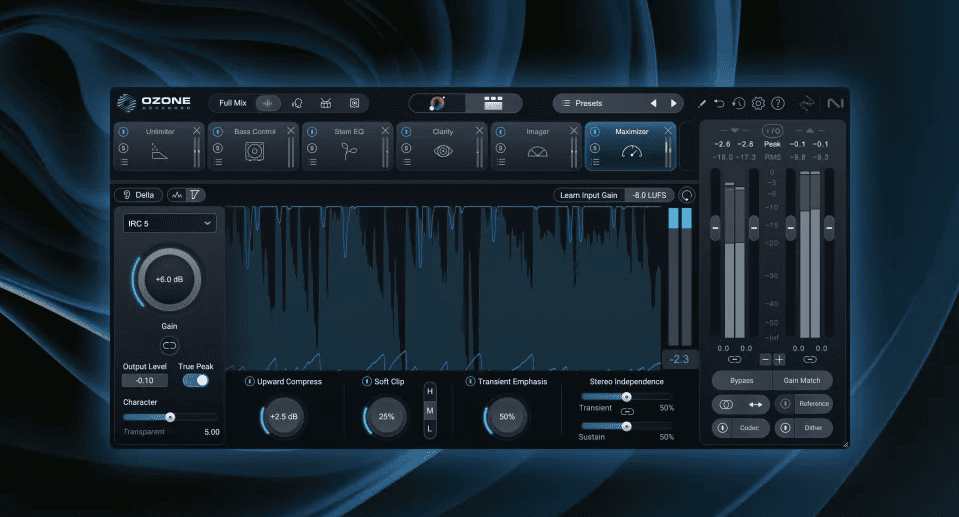The width and height of the screenshot is (959, 517).
Task: Solo the Stem EQ module
Action: tap(311, 148)
